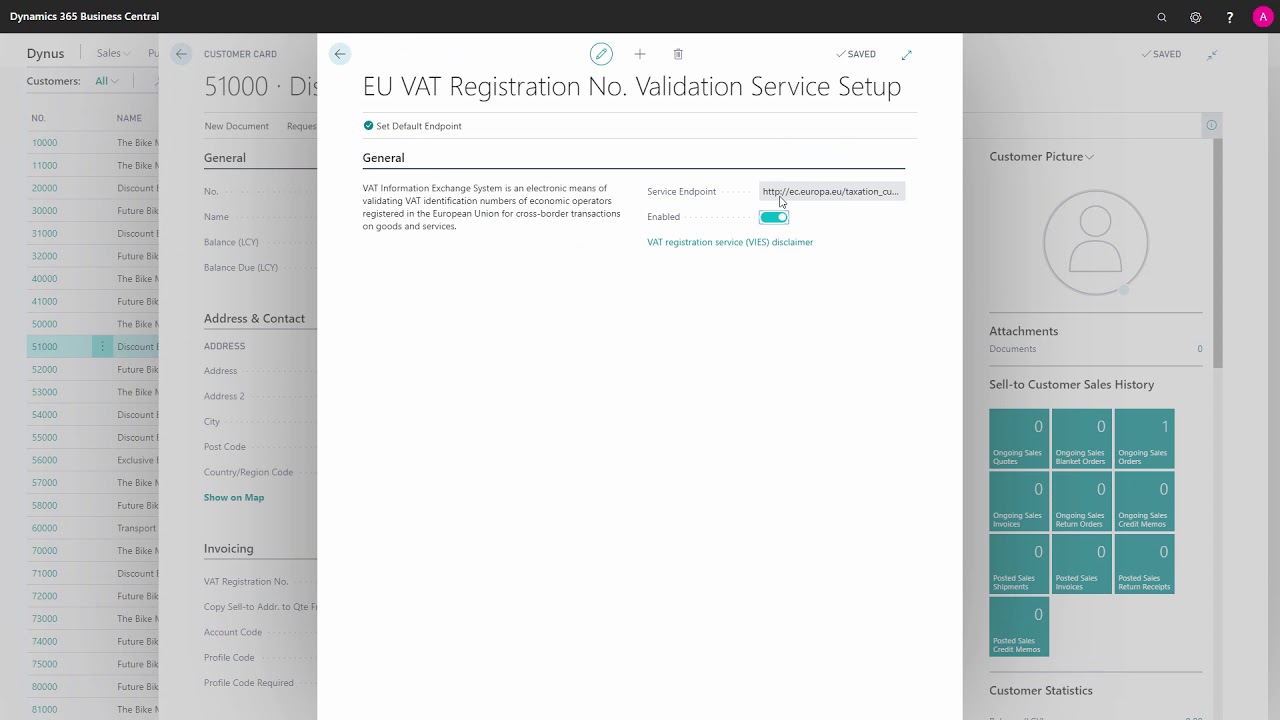Collapse the Customer Card page view icon
The height and width of the screenshot is (720, 1280).
tap(1212, 54)
